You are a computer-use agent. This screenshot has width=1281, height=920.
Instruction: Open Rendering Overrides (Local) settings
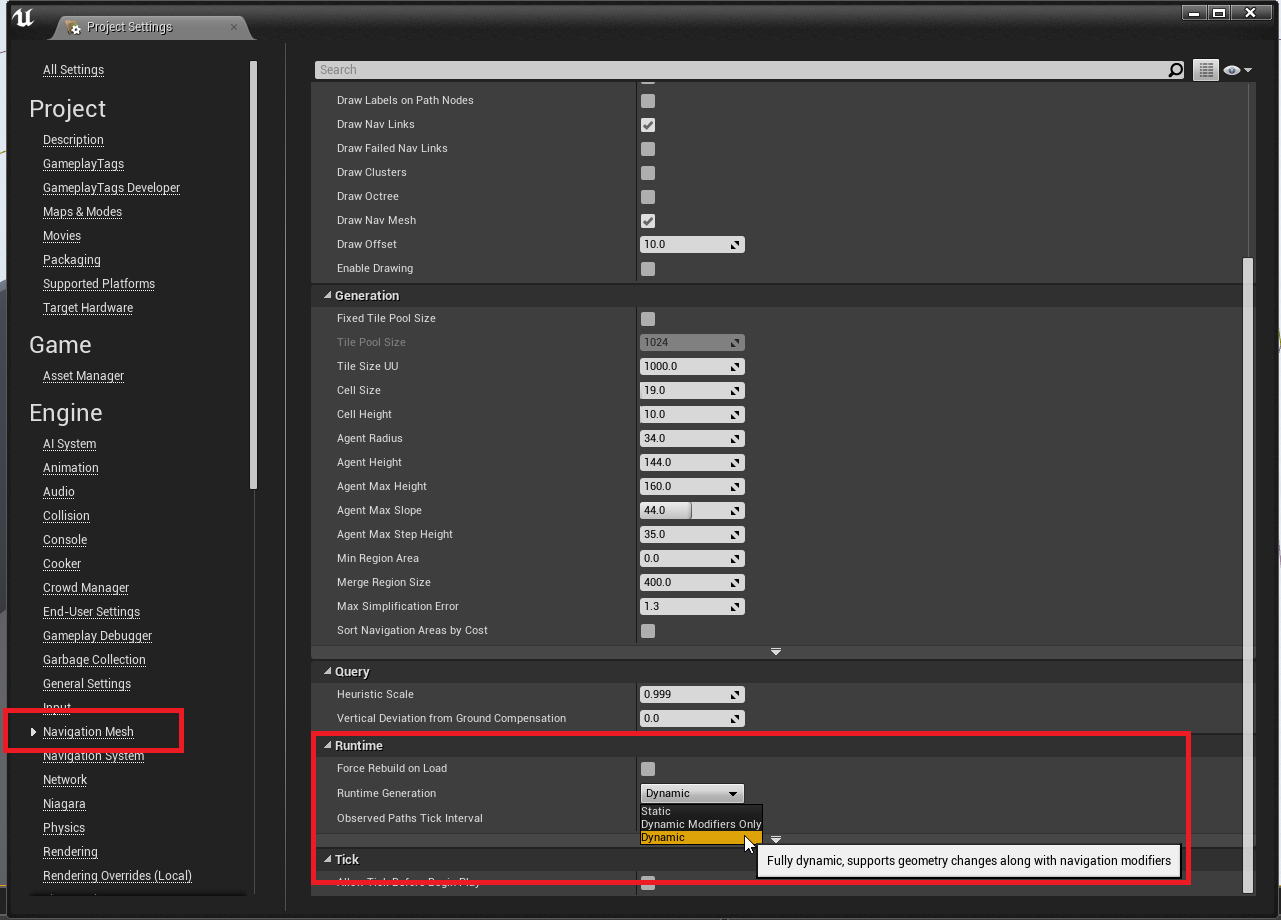tap(117, 876)
